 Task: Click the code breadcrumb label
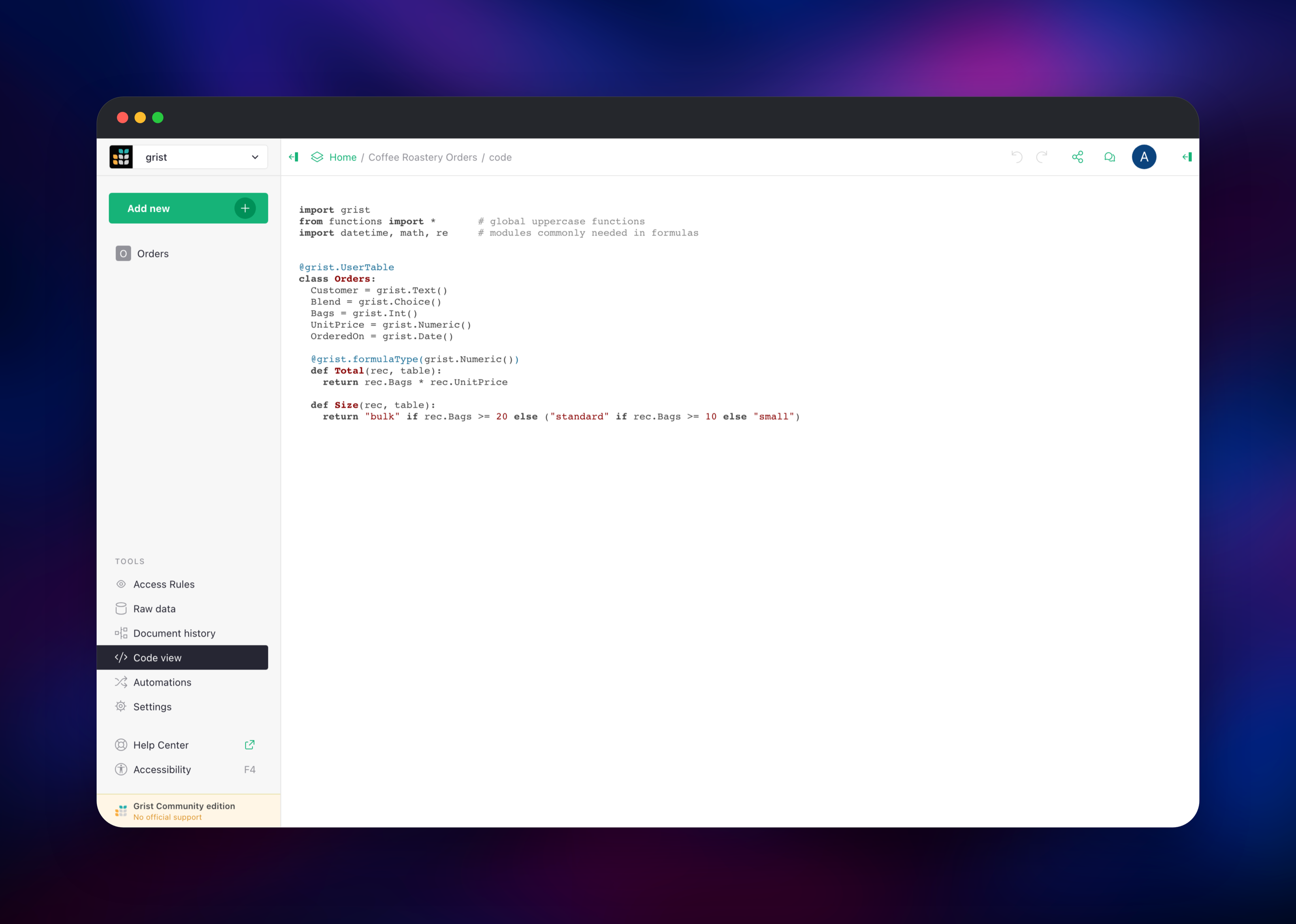point(500,157)
